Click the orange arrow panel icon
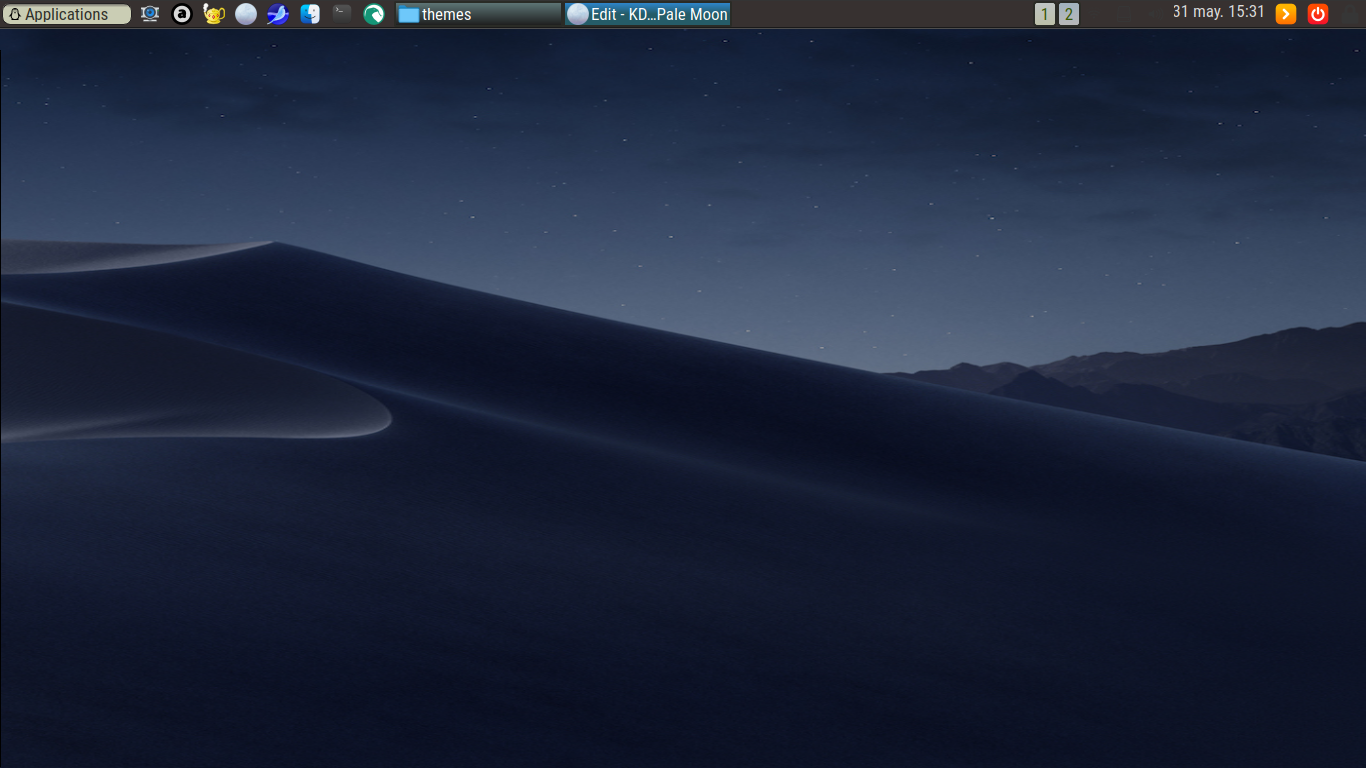Viewport: 1366px width, 768px height. click(1286, 14)
